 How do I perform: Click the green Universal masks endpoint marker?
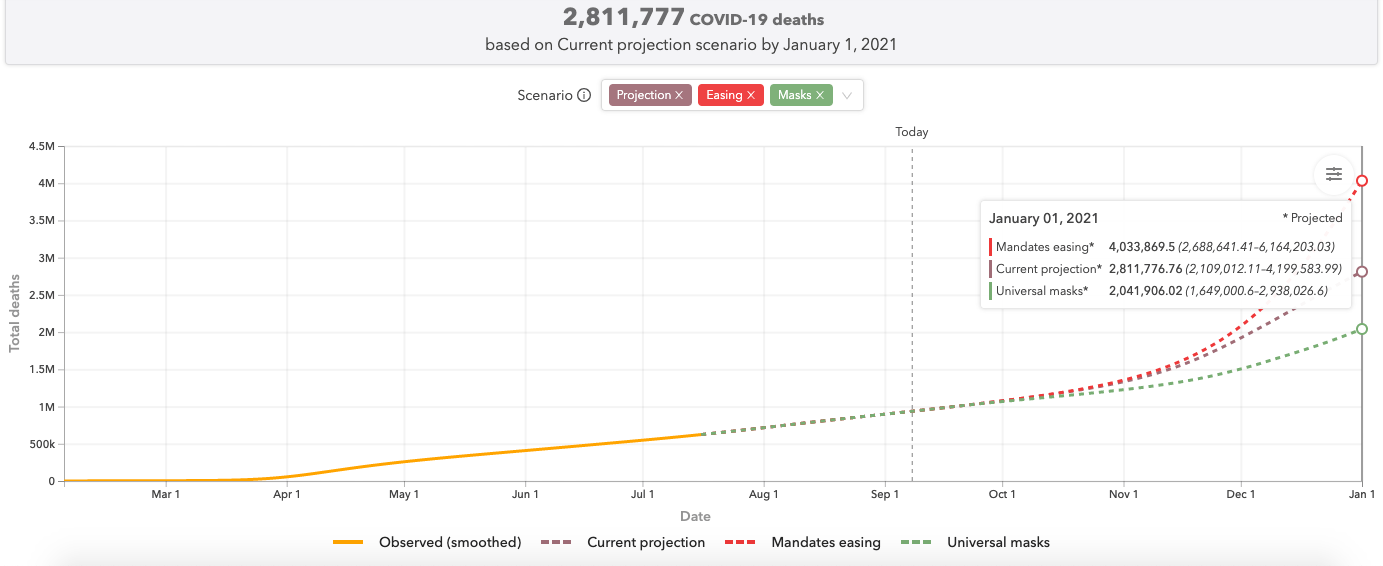1362,329
